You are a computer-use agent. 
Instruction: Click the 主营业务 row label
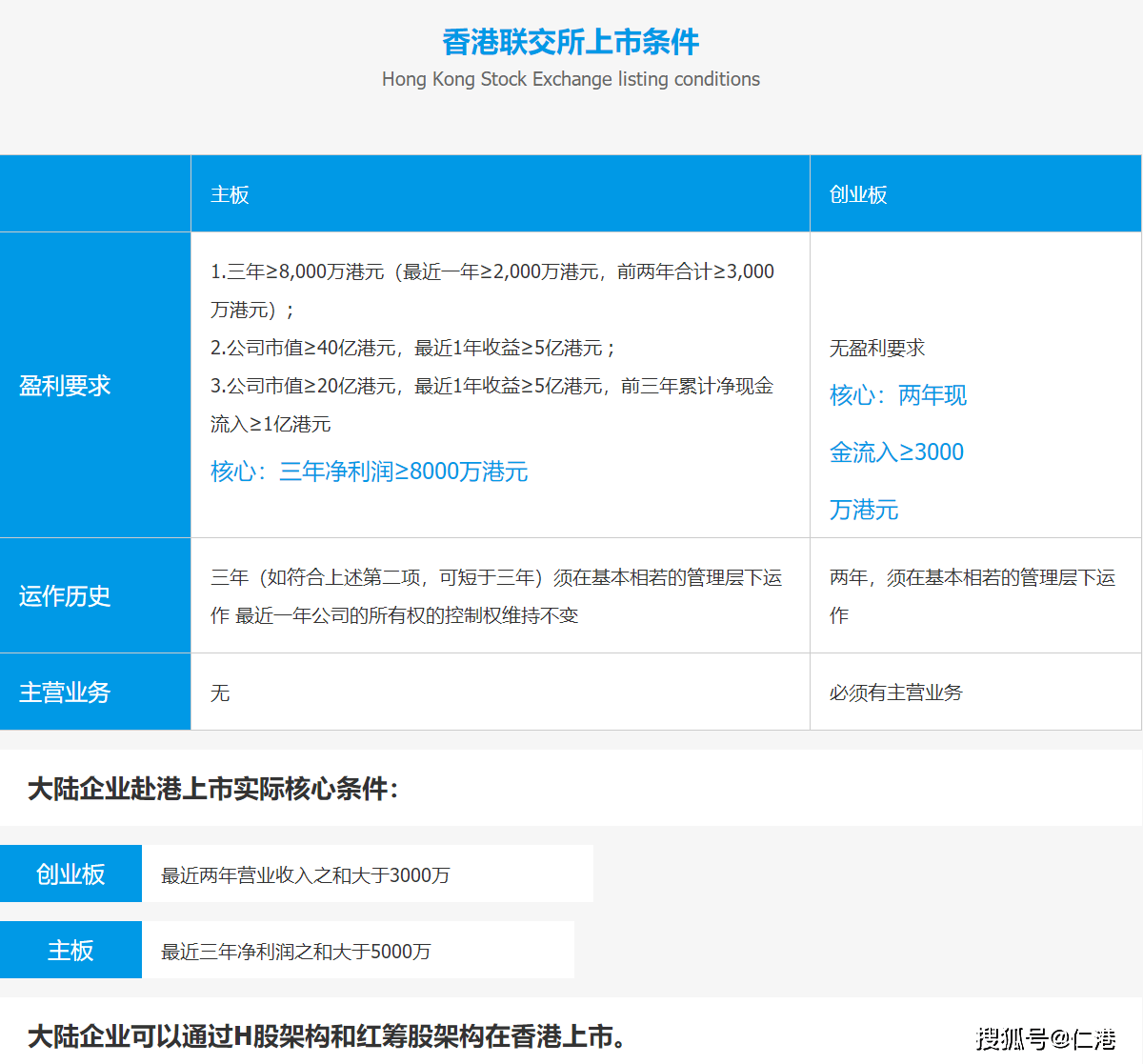63,693
